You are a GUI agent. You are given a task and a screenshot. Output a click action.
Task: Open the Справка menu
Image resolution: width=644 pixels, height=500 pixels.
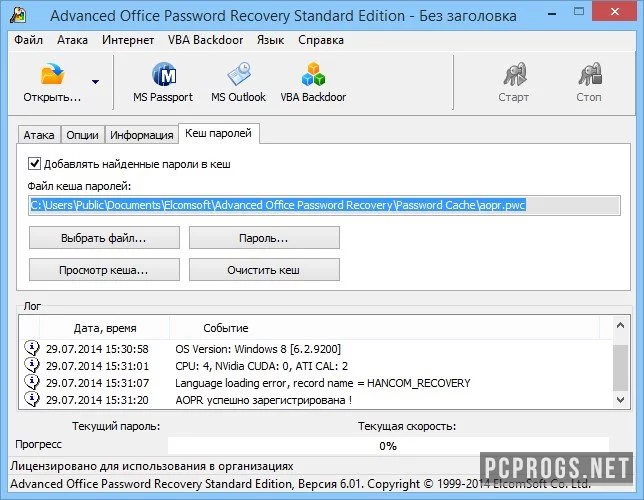321,40
